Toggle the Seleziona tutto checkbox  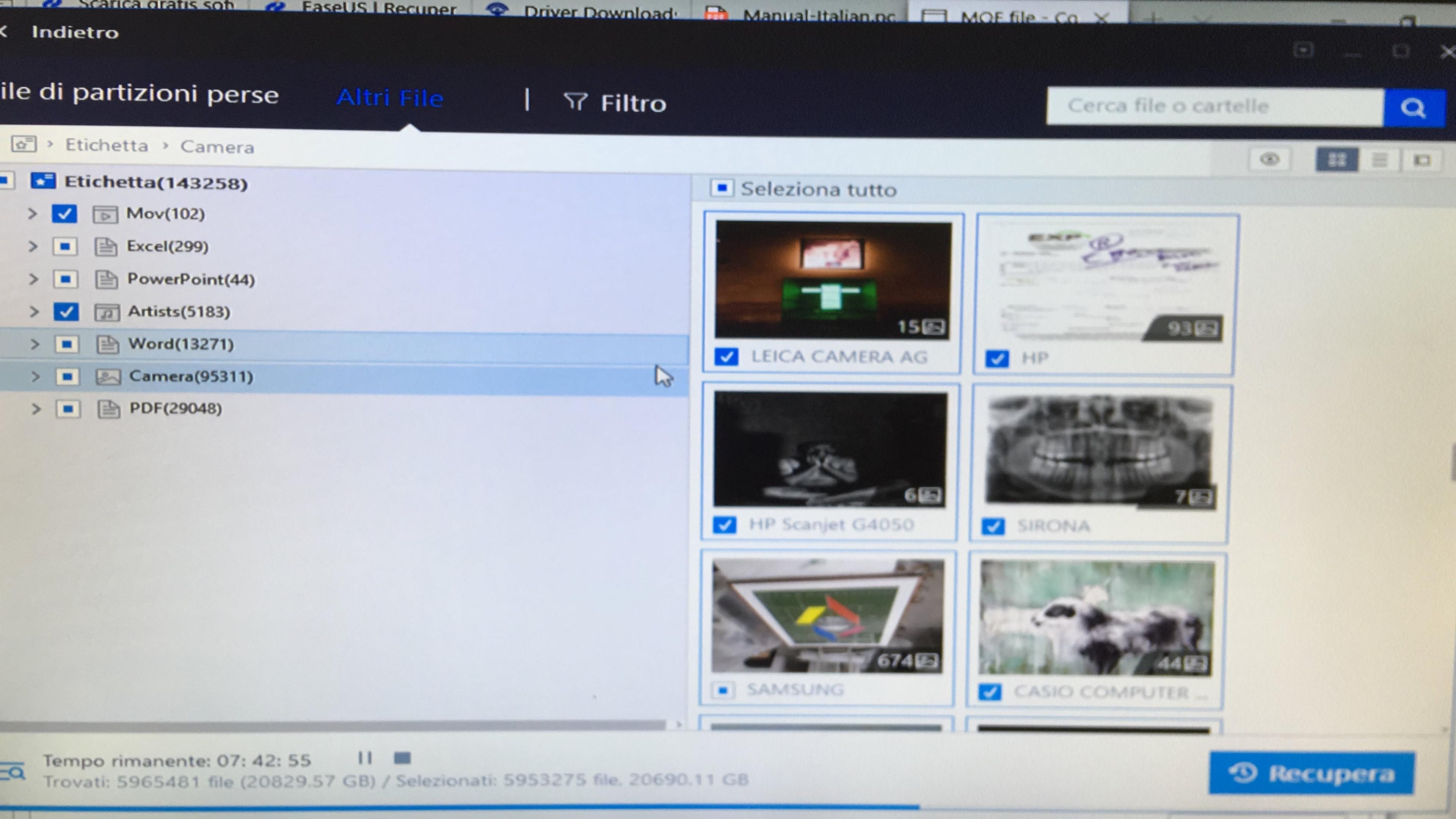click(x=722, y=188)
